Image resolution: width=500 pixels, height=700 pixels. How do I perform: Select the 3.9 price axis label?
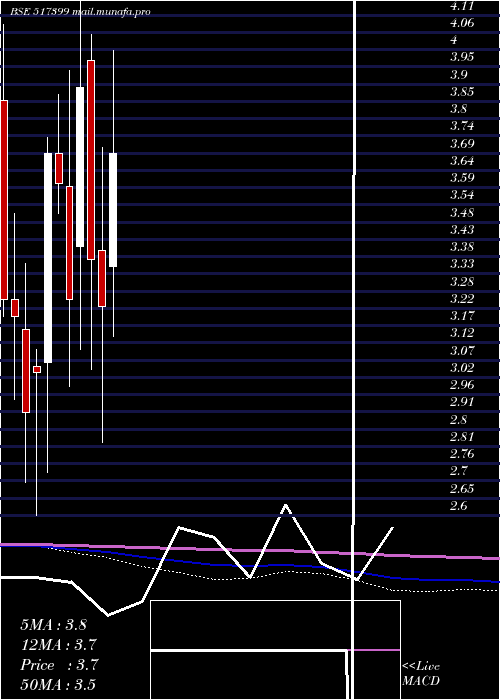click(459, 74)
